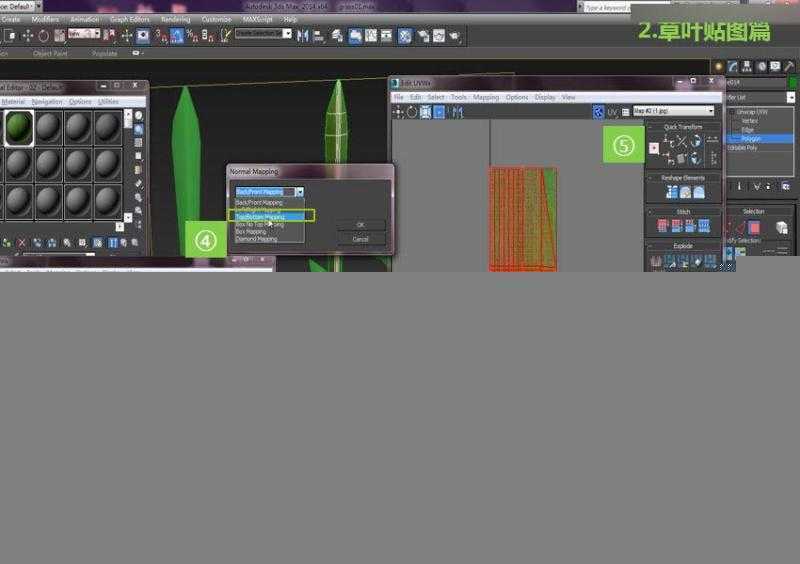800x564 pixels.
Task: Open the Animation menu
Action: [84, 19]
